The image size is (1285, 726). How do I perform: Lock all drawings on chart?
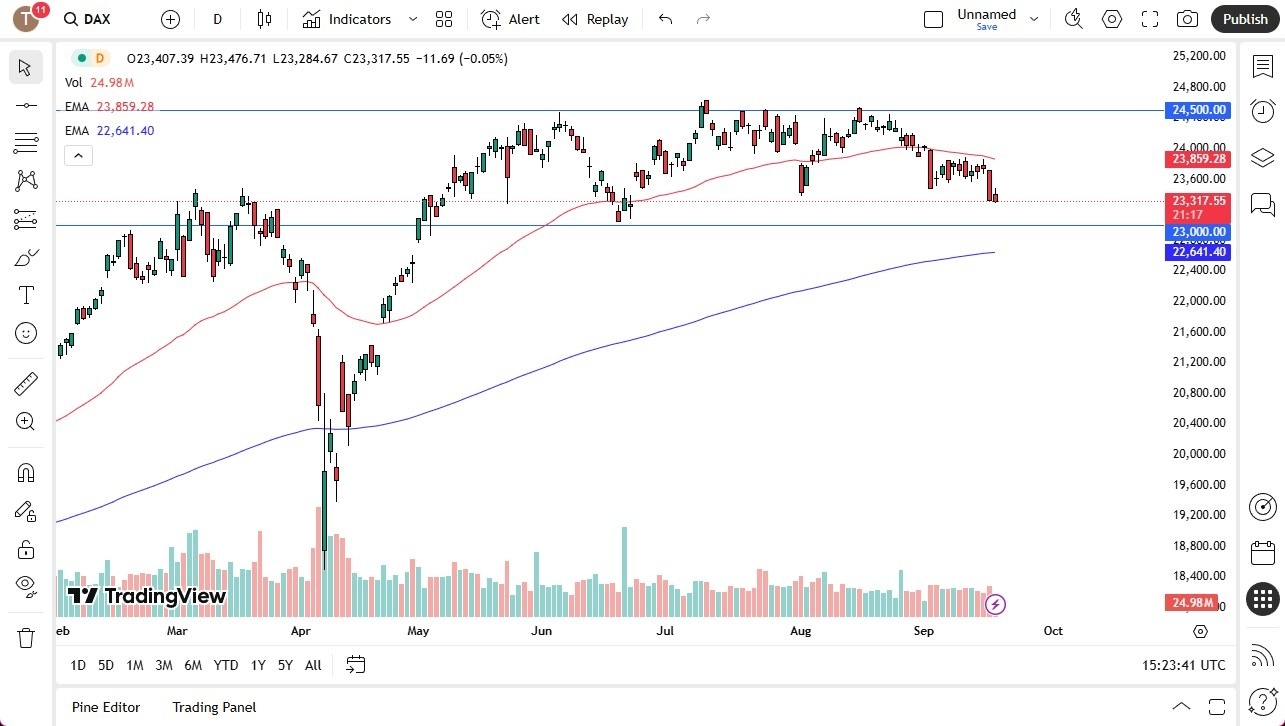click(x=26, y=549)
